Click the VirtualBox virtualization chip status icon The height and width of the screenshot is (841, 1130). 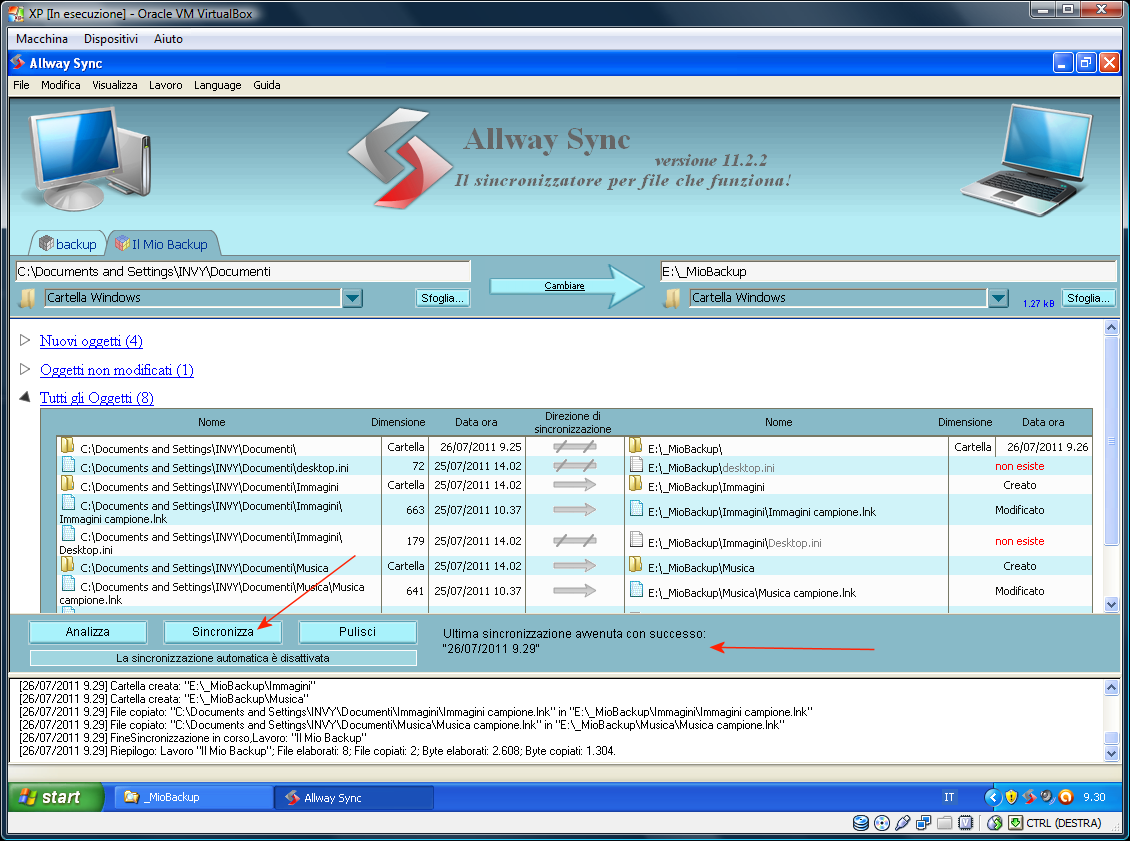coord(966,823)
